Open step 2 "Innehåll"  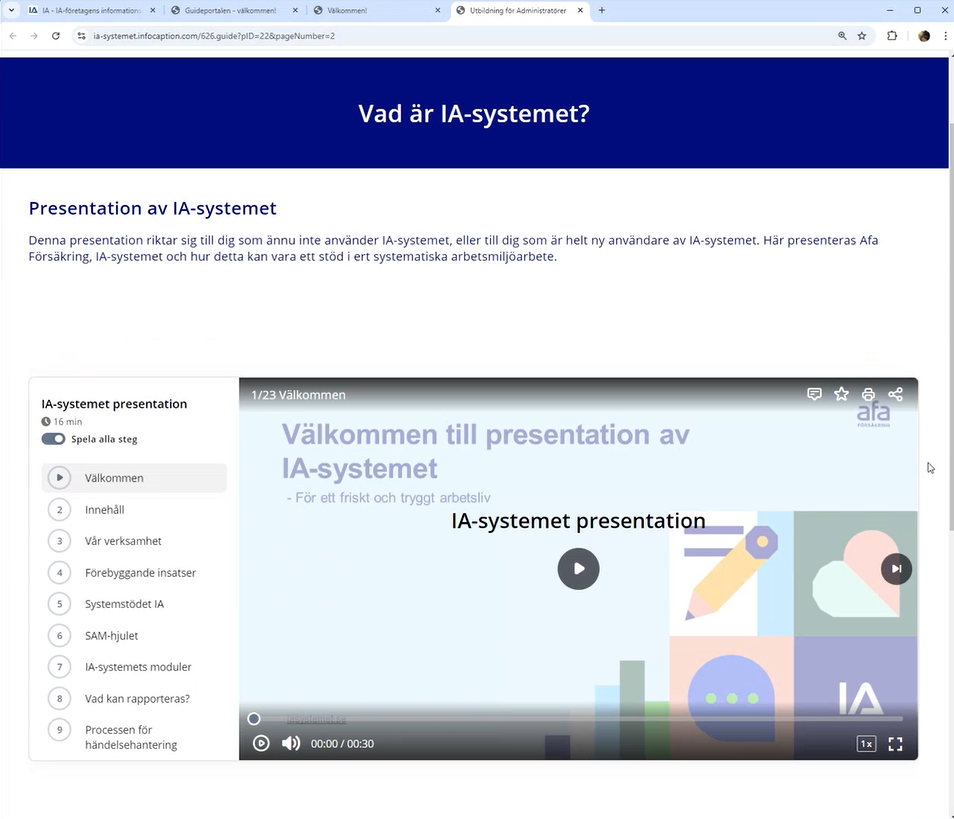pyautogui.click(x=134, y=509)
